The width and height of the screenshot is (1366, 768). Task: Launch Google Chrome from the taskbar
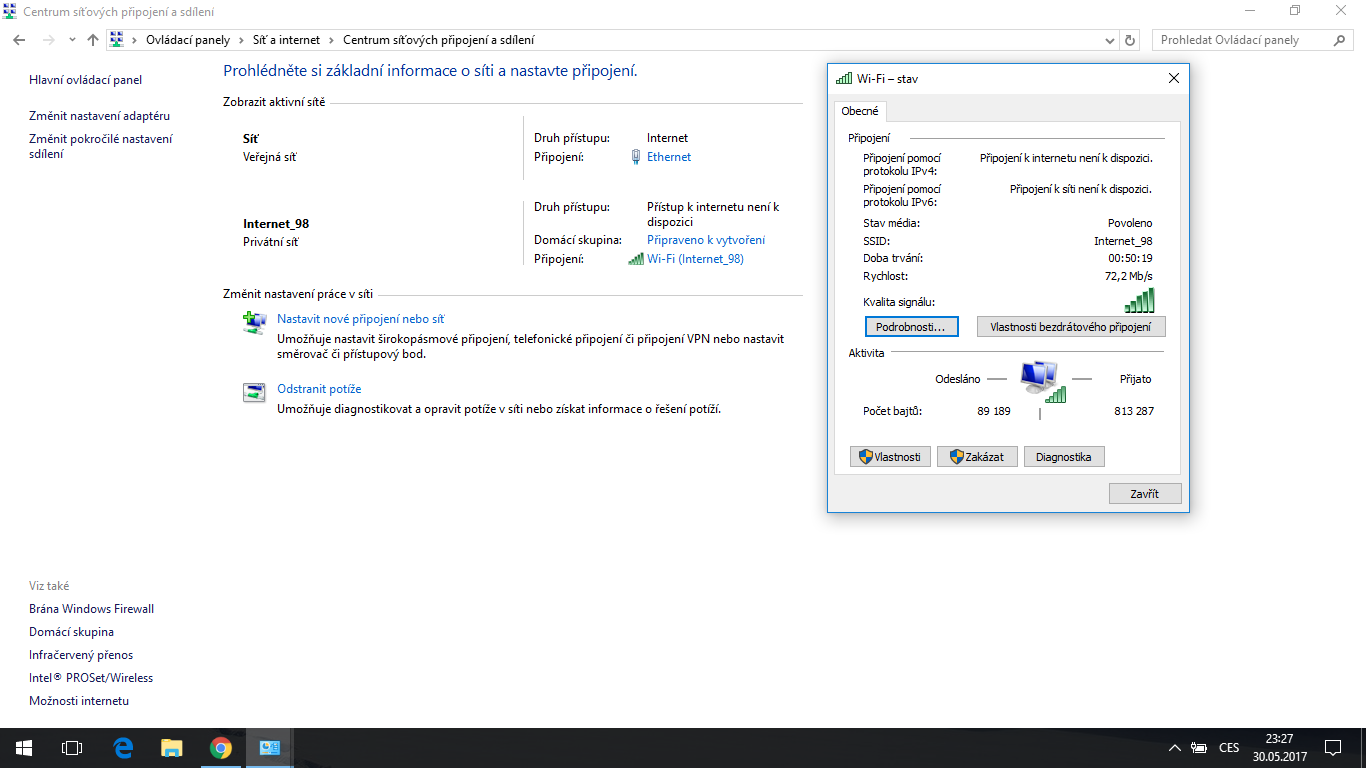pyautogui.click(x=221, y=748)
